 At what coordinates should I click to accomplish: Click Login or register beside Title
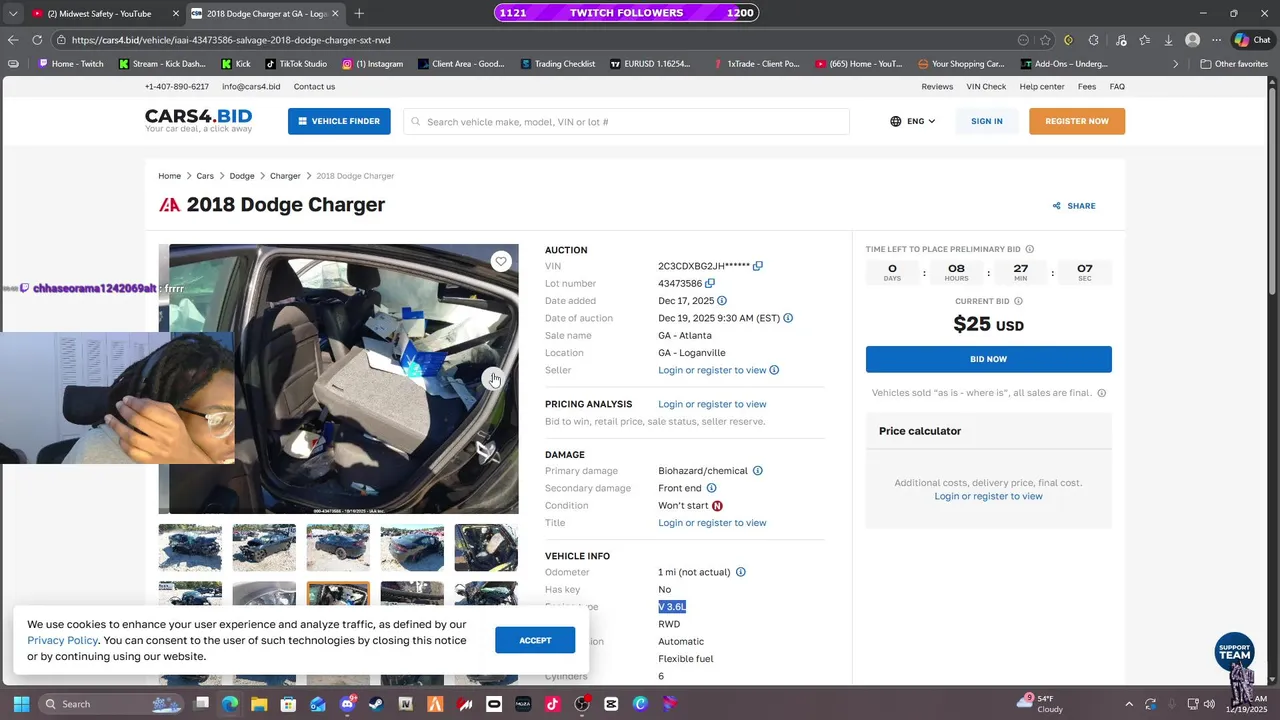[712, 523]
